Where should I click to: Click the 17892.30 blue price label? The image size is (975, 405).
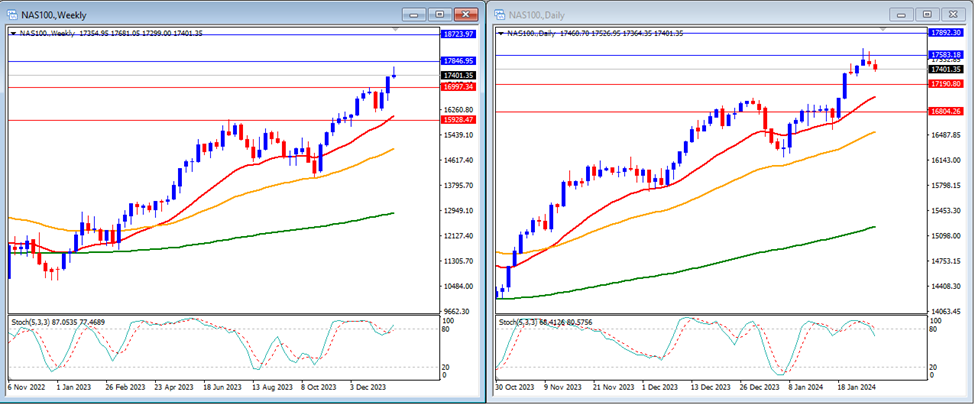(946, 31)
